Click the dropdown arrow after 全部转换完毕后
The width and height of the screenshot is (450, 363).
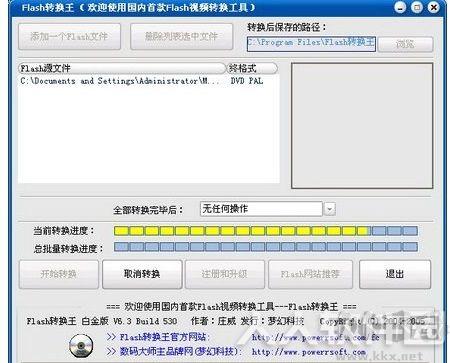click(330, 209)
